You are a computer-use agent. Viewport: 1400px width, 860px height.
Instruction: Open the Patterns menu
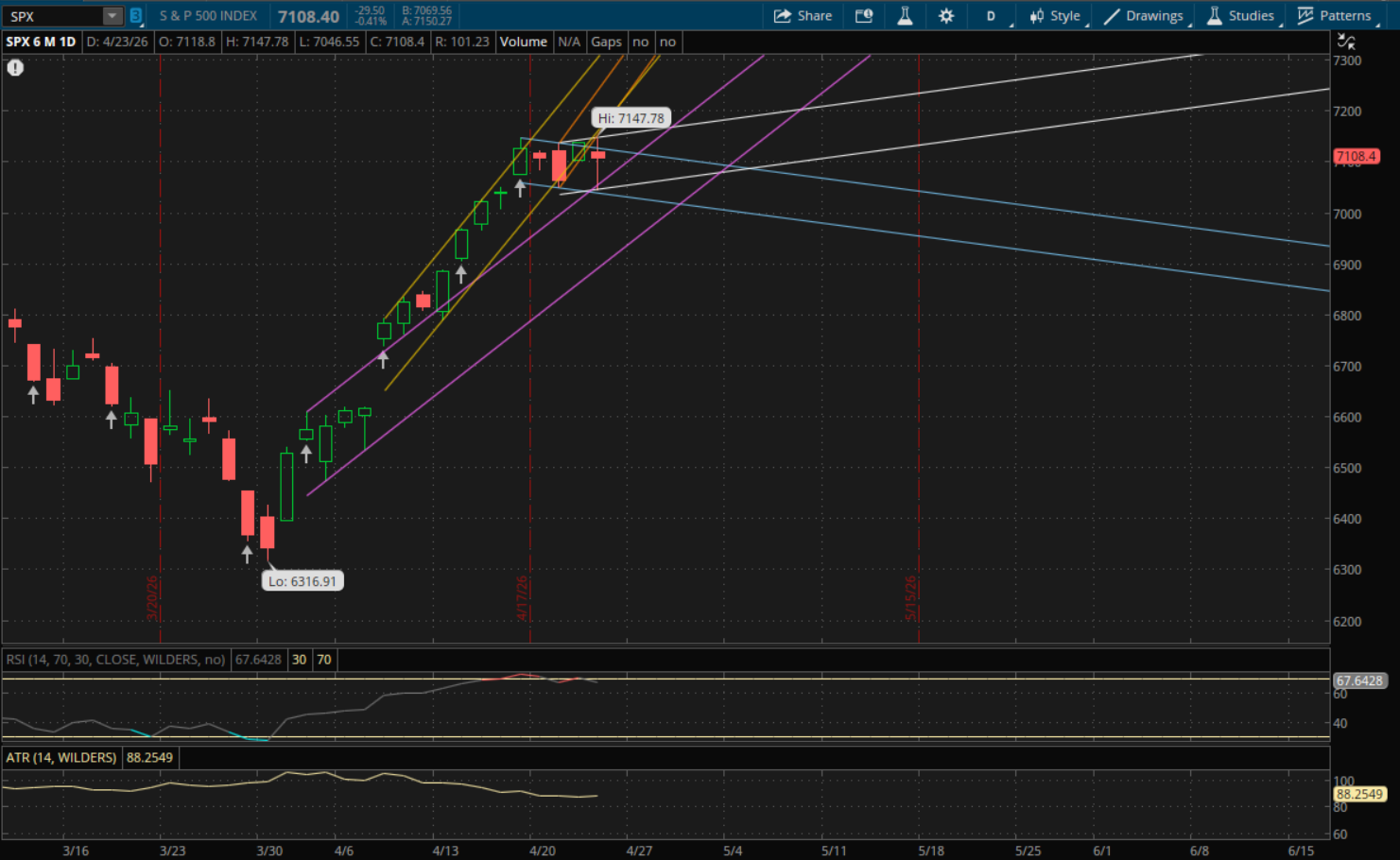tap(1335, 16)
